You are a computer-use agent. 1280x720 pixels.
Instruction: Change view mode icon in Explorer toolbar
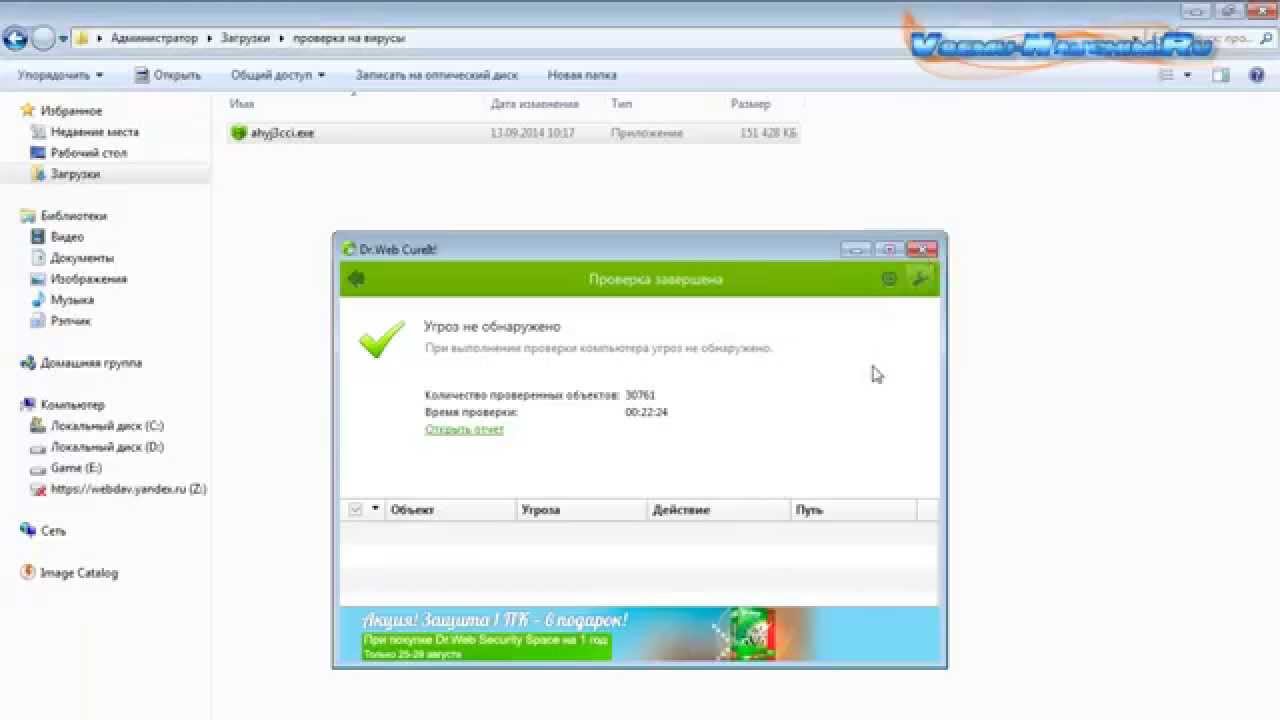(1166, 75)
